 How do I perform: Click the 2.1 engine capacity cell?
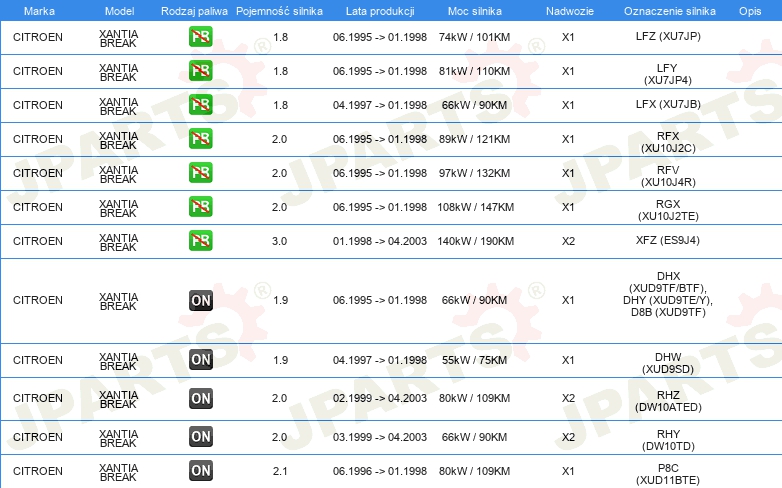pos(280,471)
